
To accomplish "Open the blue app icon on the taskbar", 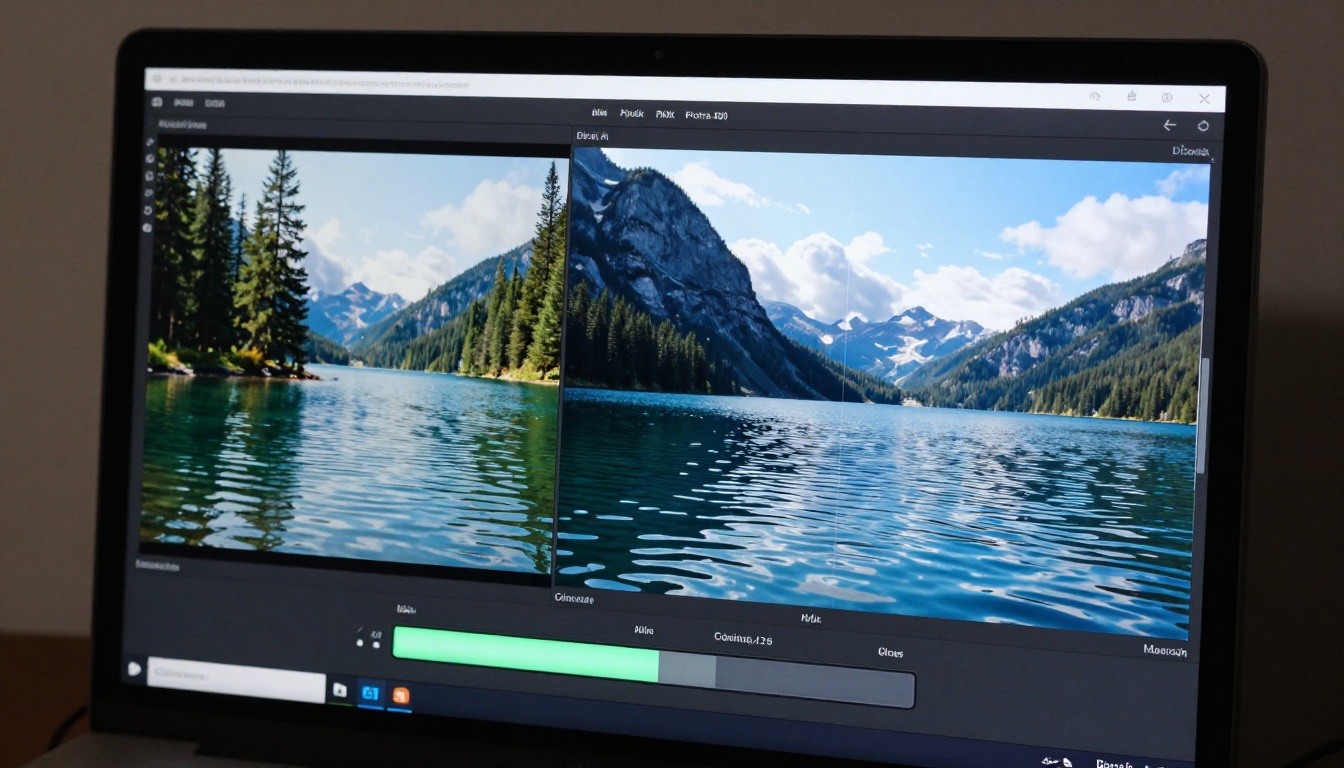I will tap(370, 693).
